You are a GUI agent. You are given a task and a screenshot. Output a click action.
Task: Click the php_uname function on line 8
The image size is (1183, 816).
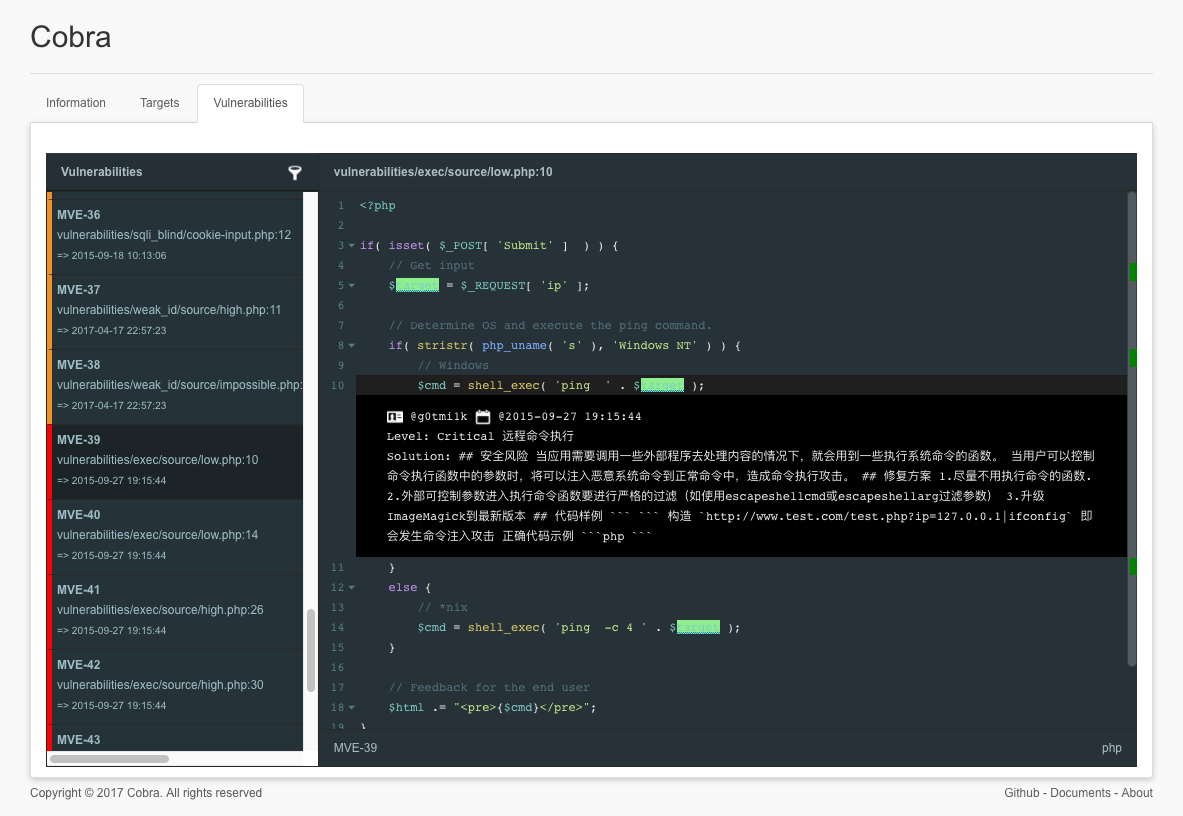[514, 345]
